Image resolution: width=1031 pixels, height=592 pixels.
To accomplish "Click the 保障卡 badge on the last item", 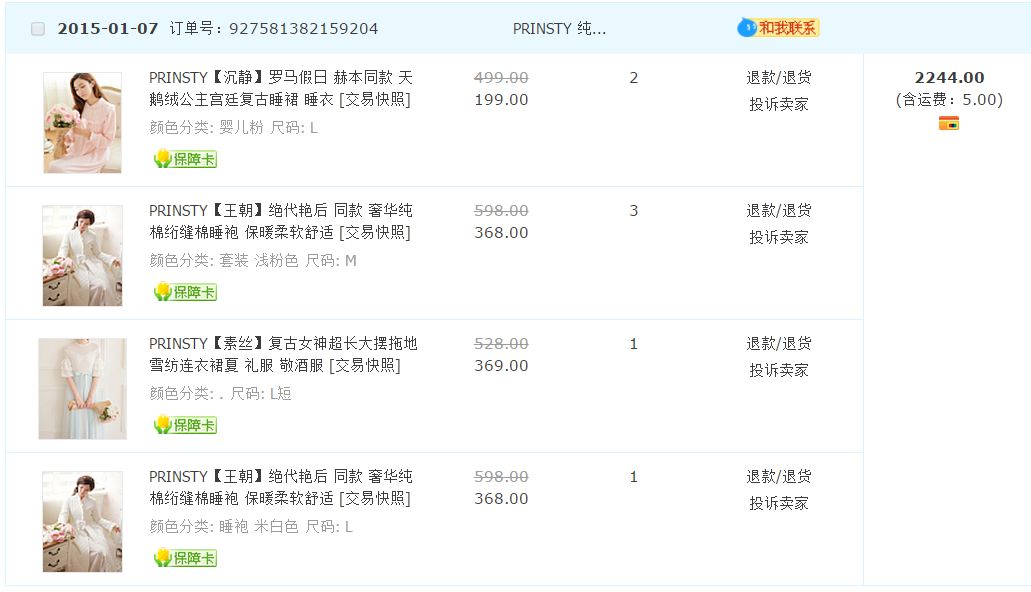I will [x=185, y=558].
